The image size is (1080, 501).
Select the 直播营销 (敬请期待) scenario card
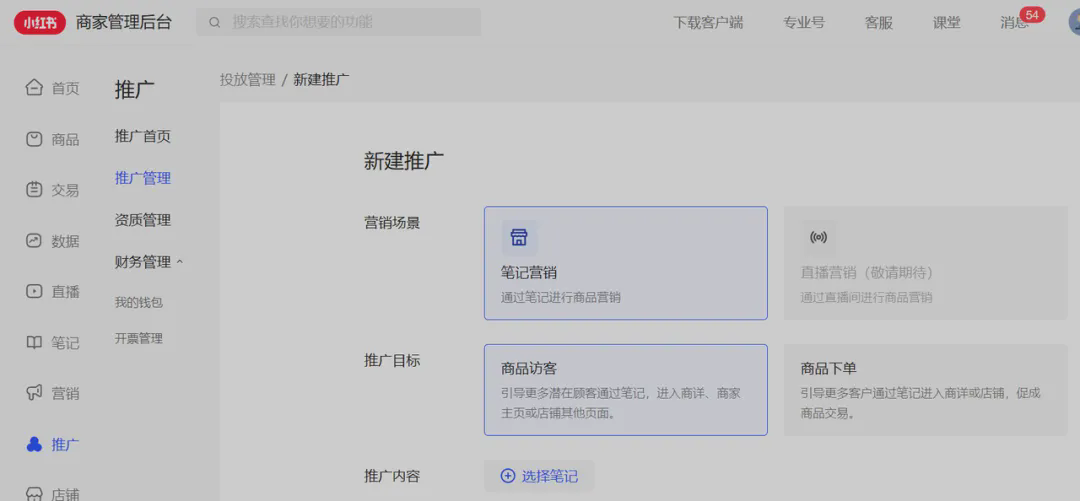click(x=925, y=263)
